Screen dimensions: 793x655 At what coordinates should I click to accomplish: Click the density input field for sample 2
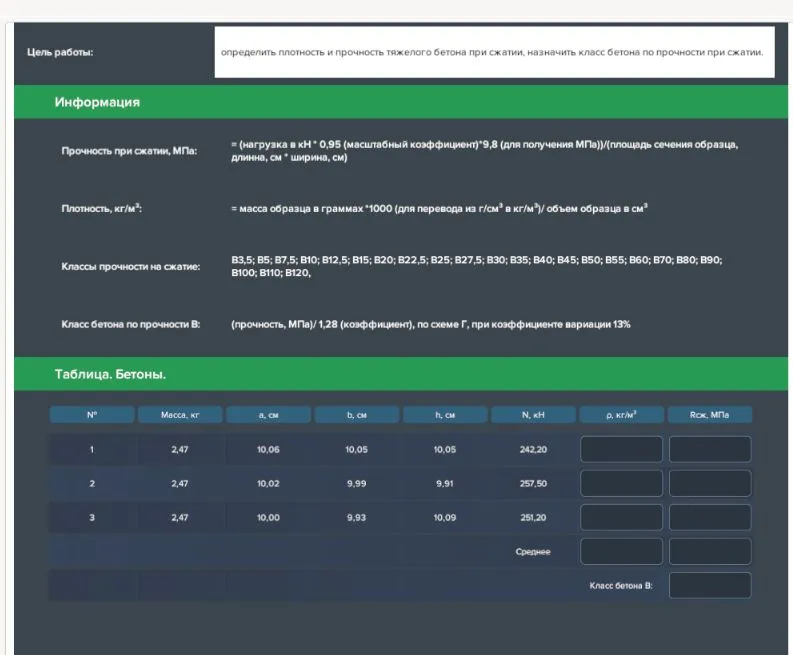coord(621,483)
